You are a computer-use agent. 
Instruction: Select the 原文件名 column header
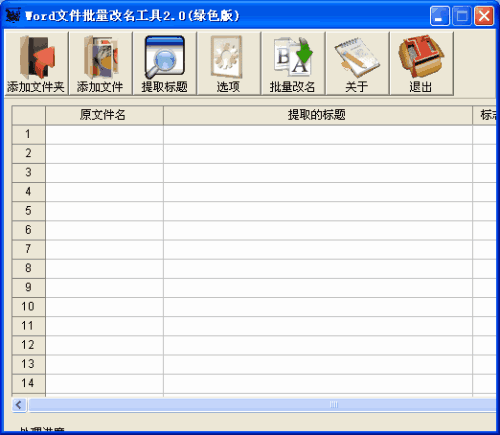[x=104, y=115]
